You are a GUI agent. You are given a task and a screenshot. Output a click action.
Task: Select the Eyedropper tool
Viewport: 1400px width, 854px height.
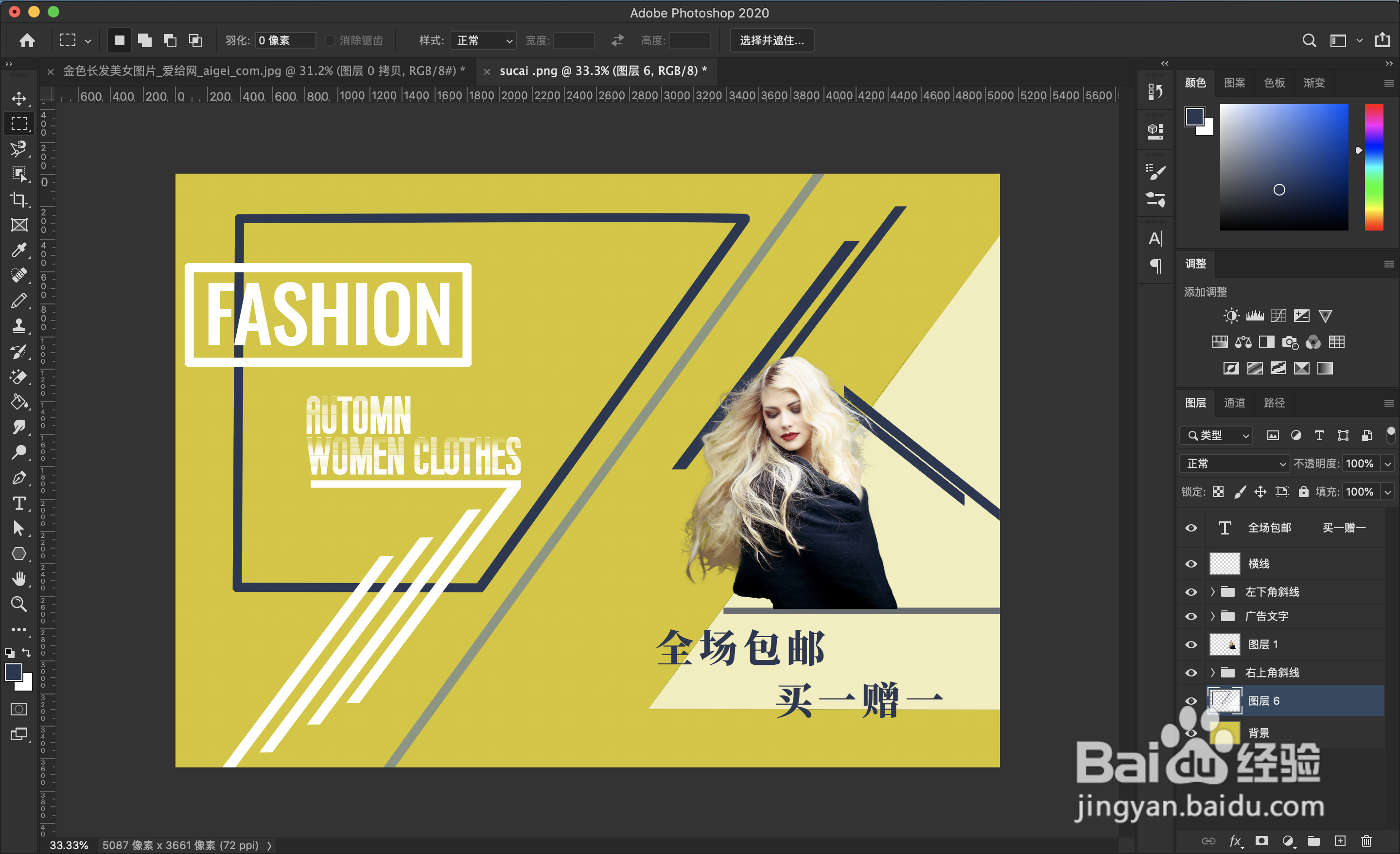click(x=19, y=250)
